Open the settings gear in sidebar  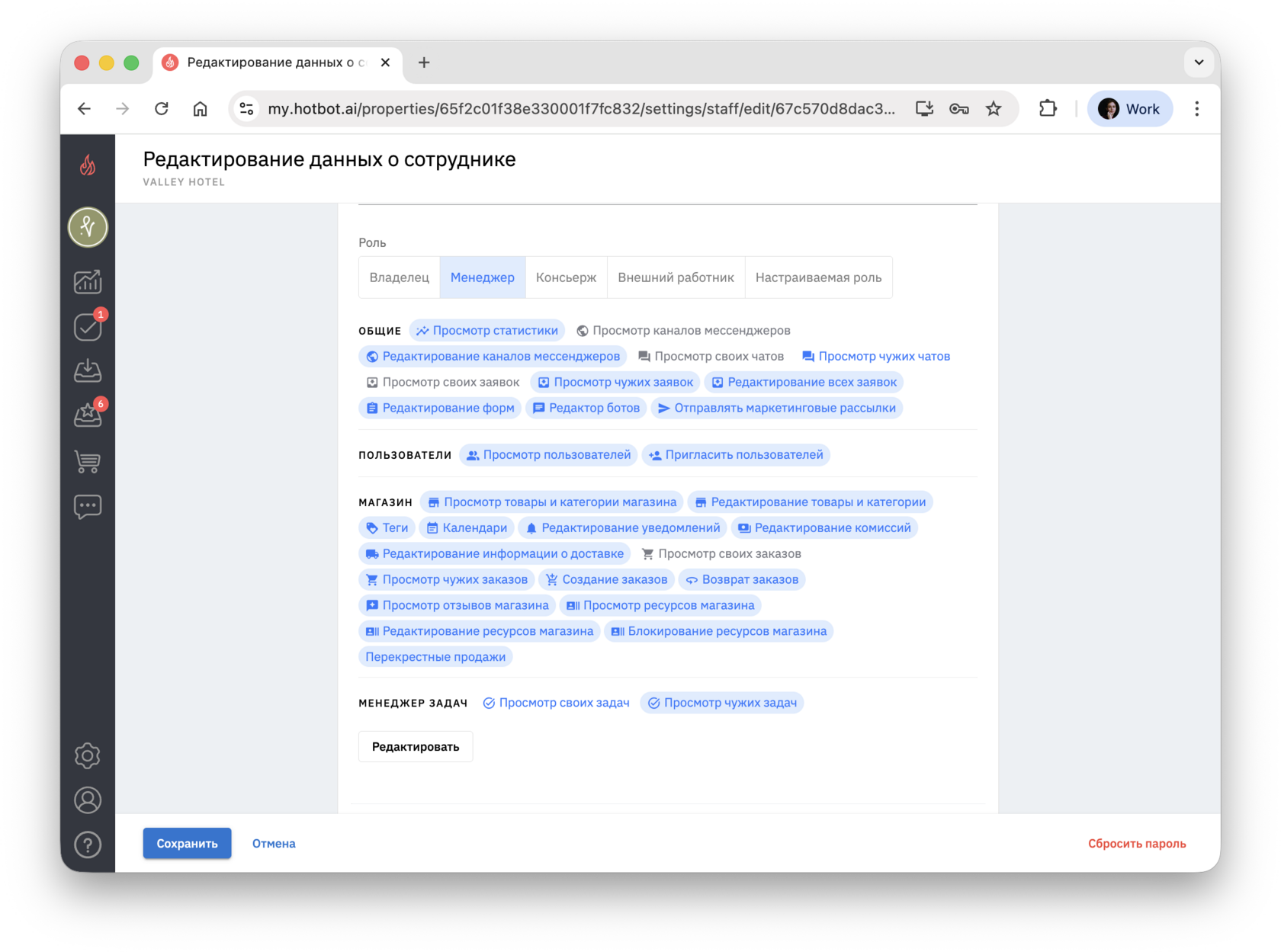pos(88,755)
